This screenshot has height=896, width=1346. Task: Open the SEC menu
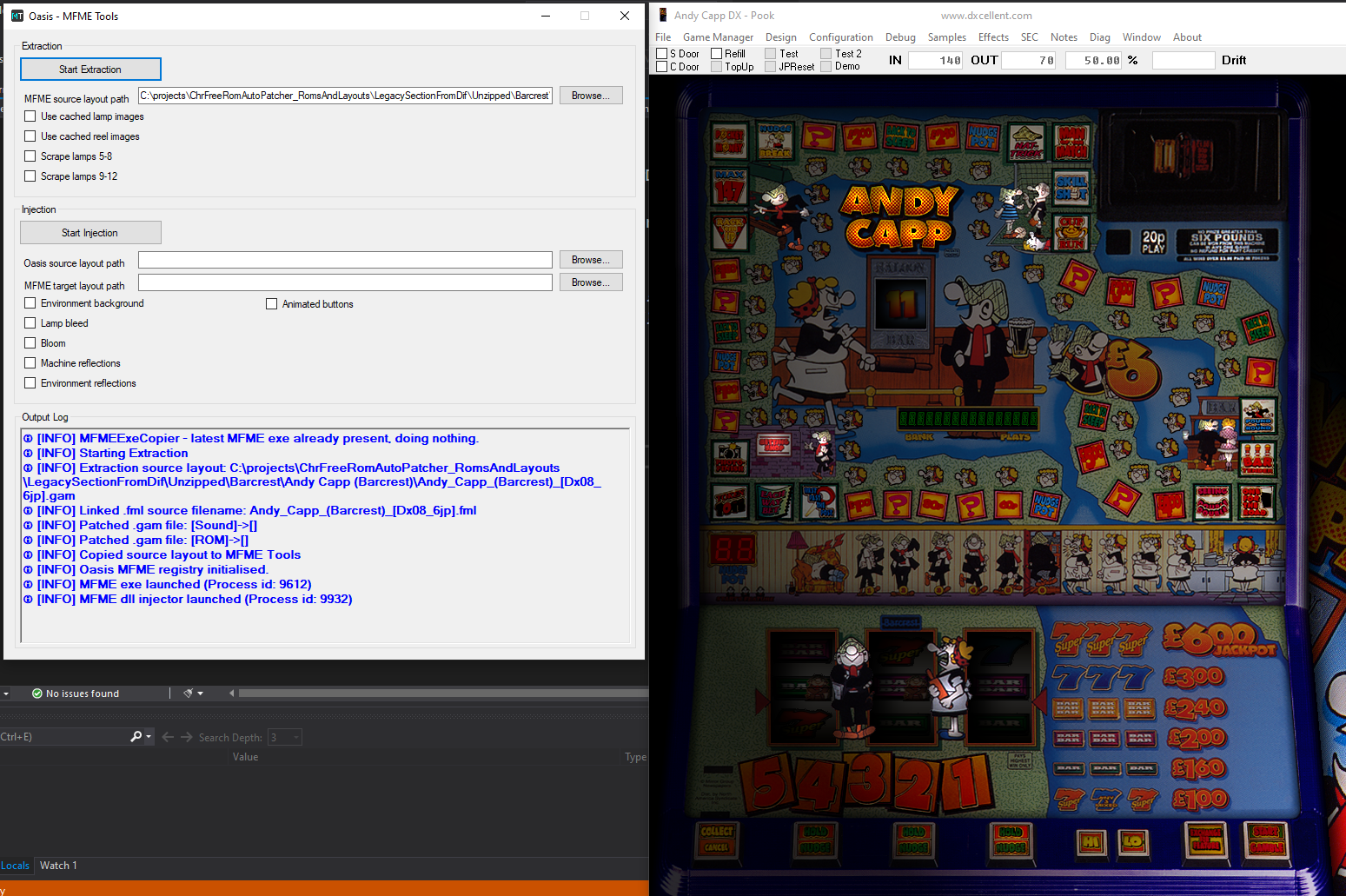click(1029, 37)
